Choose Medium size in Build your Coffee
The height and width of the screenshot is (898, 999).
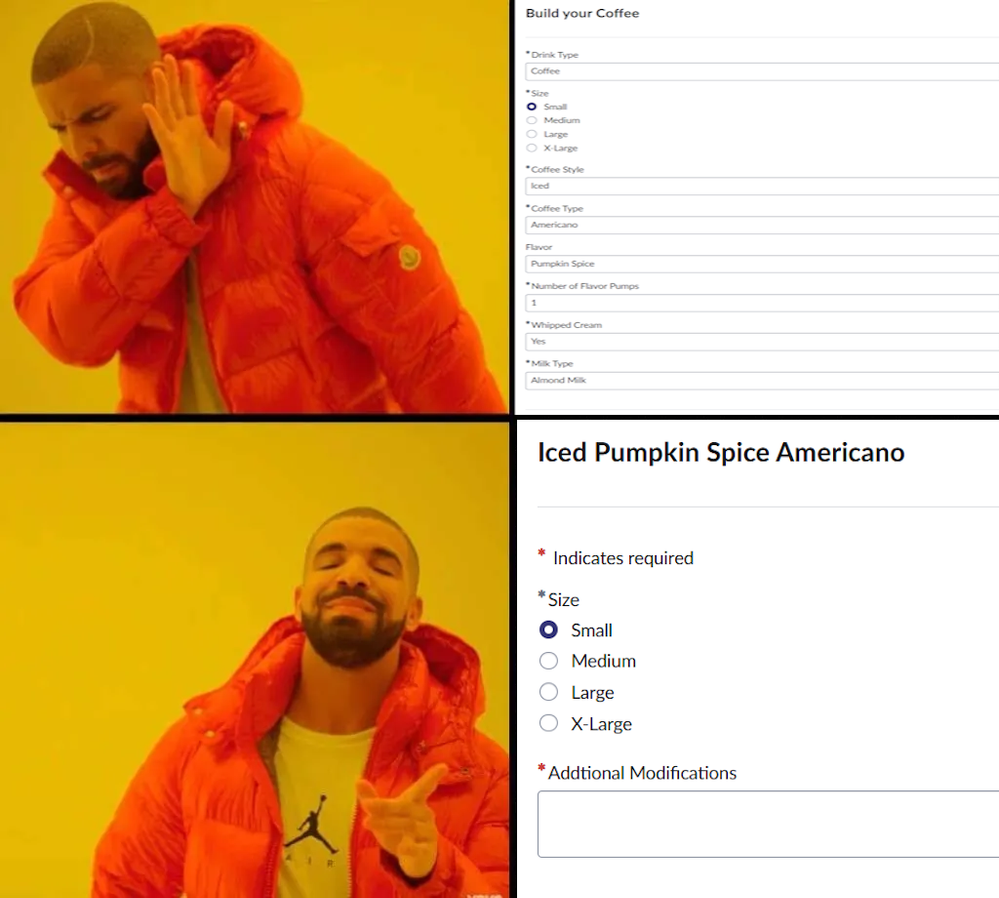(531, 120)
